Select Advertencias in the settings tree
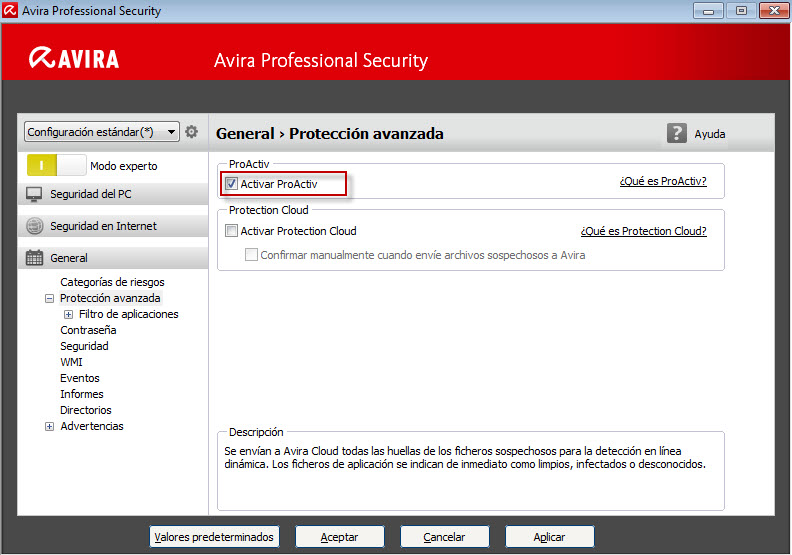Screen dimensions: 792x555 (x=92, y=426)
